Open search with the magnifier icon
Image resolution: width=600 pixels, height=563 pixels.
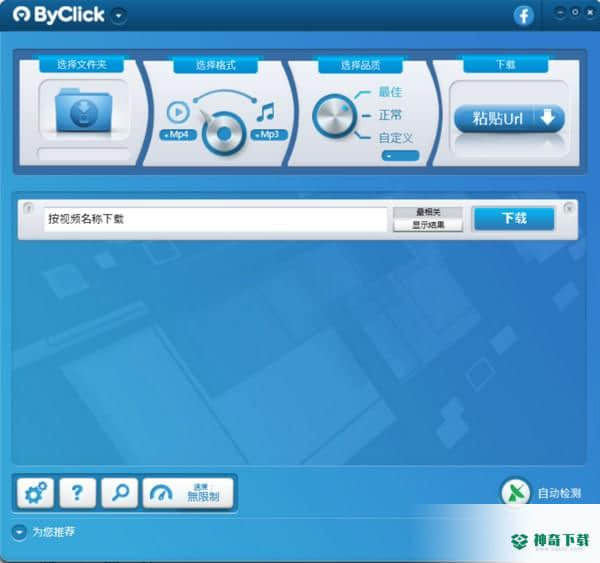[120, 493]
